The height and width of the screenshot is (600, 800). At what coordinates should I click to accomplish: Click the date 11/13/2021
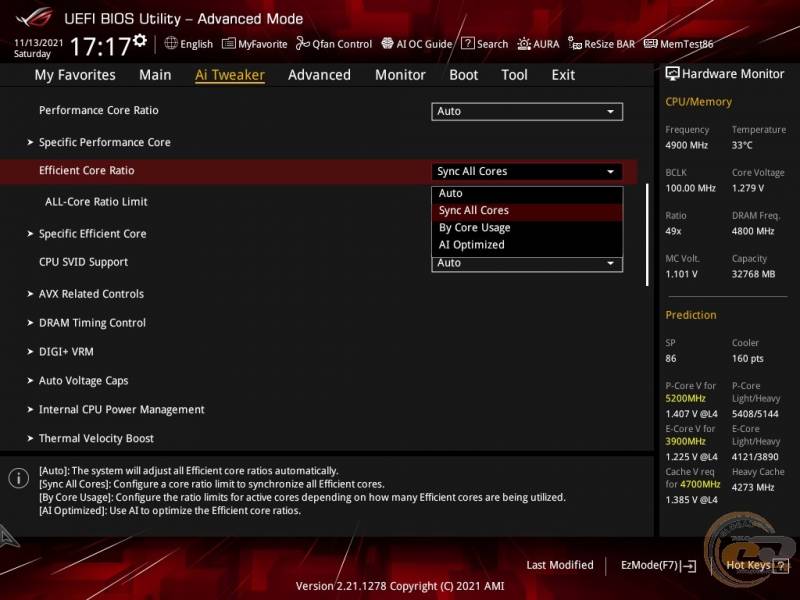[38, 43]
